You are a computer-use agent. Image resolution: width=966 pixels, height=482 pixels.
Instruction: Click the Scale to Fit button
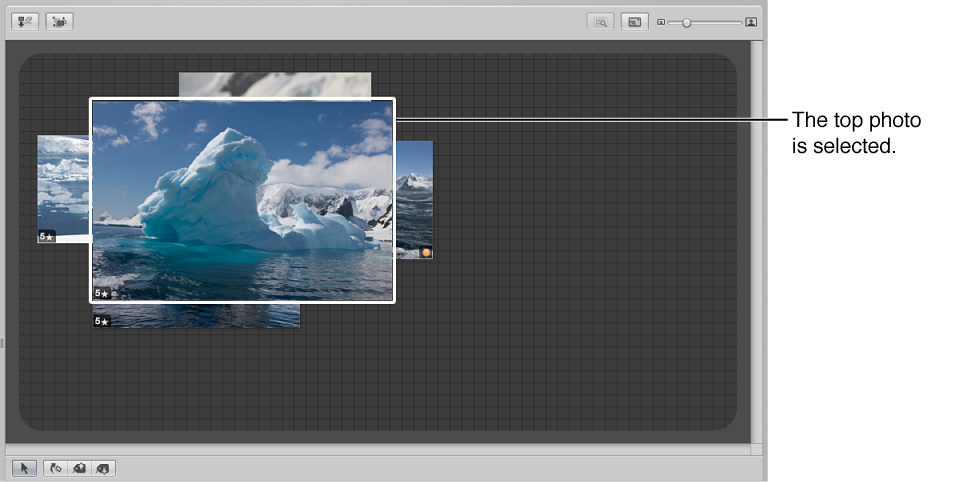click(x=635, y=22)
